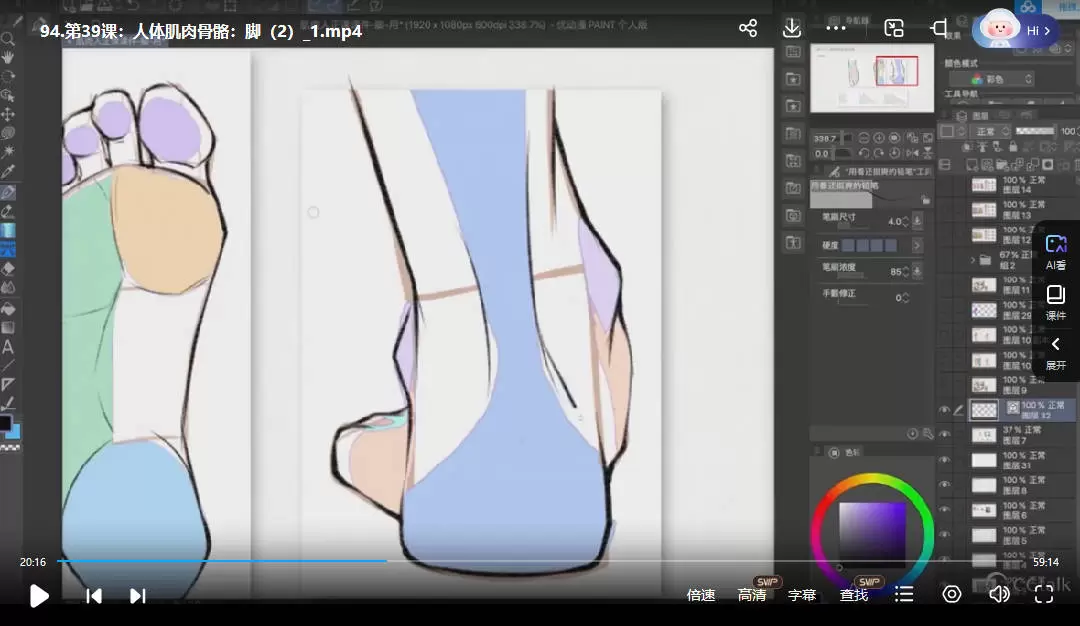1080x626 pixels.
Task: Toggle visibility eye of layer 图层 7
Action: coord(944,435)
